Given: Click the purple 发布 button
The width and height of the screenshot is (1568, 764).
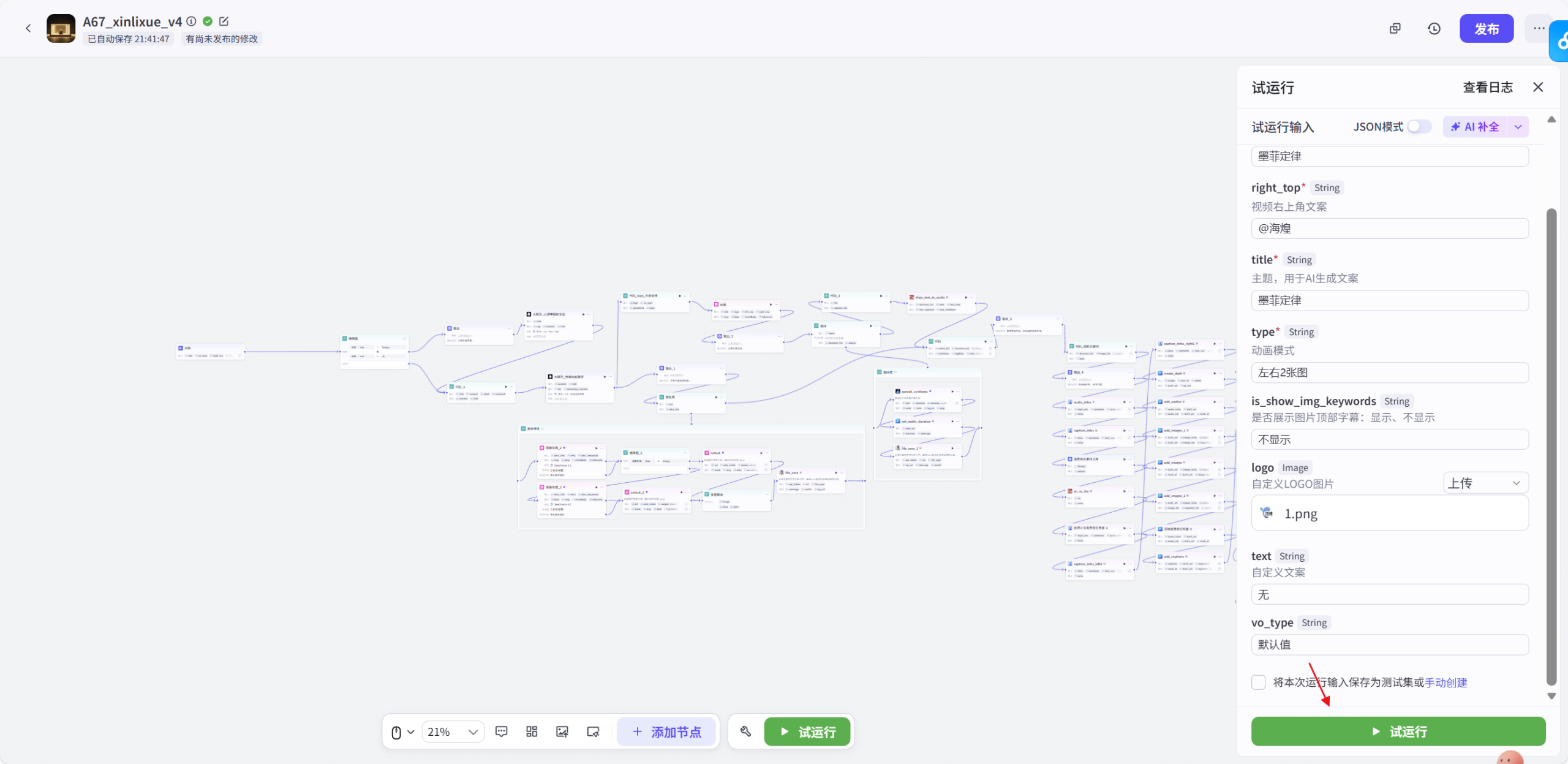Looking at the screenshot, I should click(1486, 29).
